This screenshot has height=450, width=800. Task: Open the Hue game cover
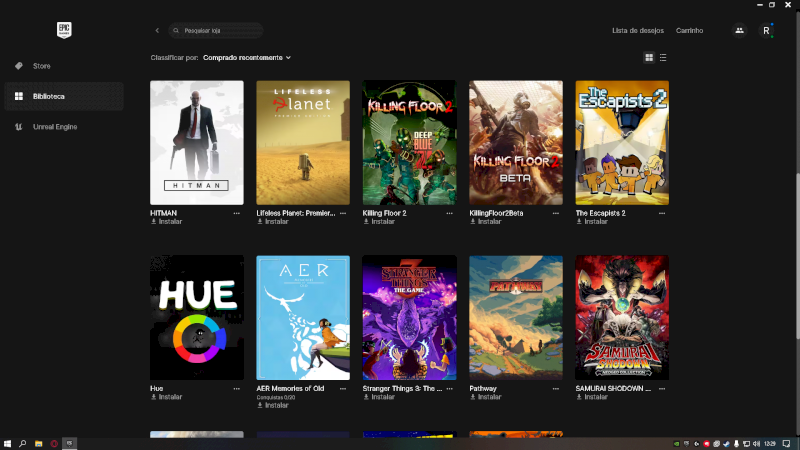pos(196,317)
